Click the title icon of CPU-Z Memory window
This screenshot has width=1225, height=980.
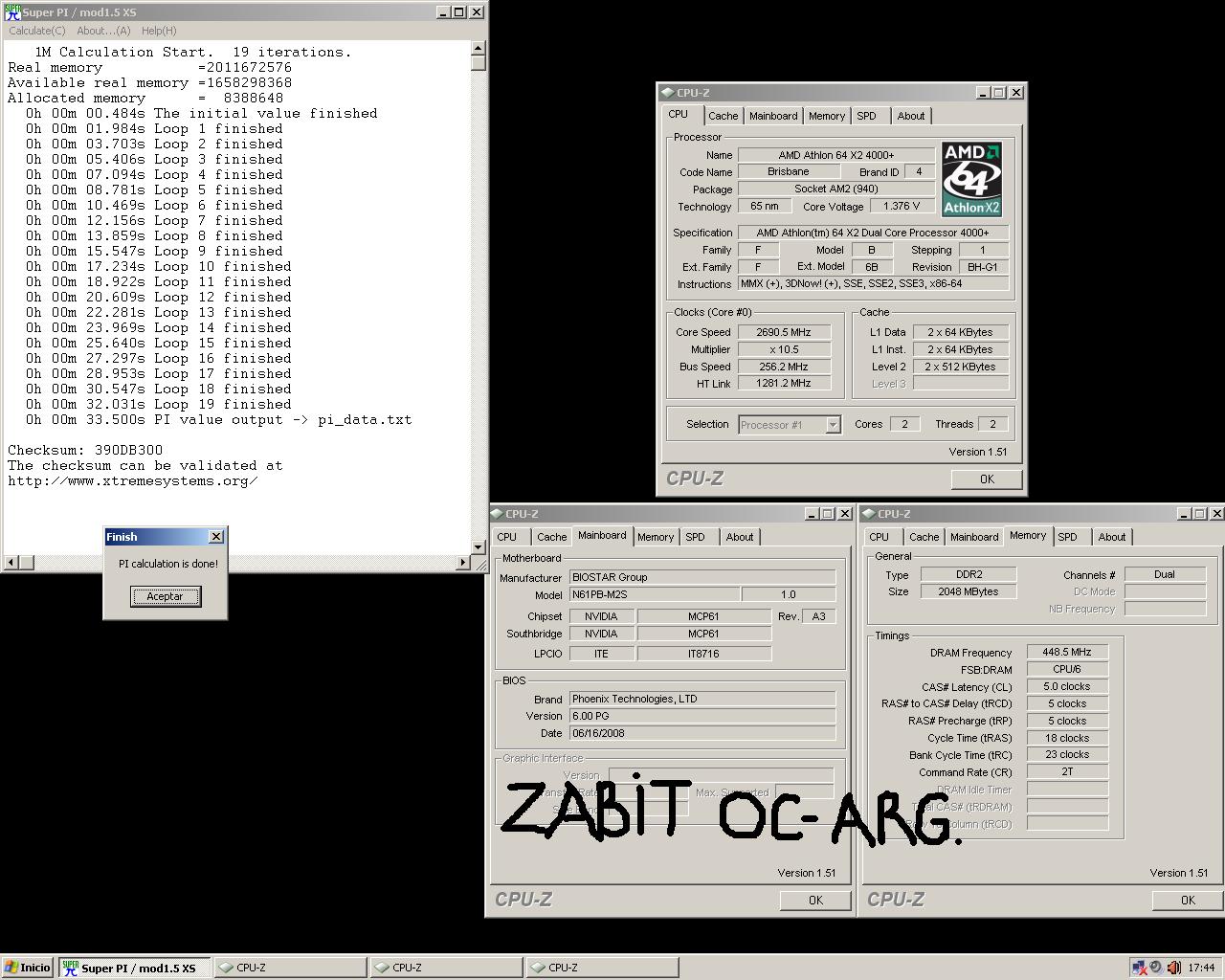tap(869, 514)
